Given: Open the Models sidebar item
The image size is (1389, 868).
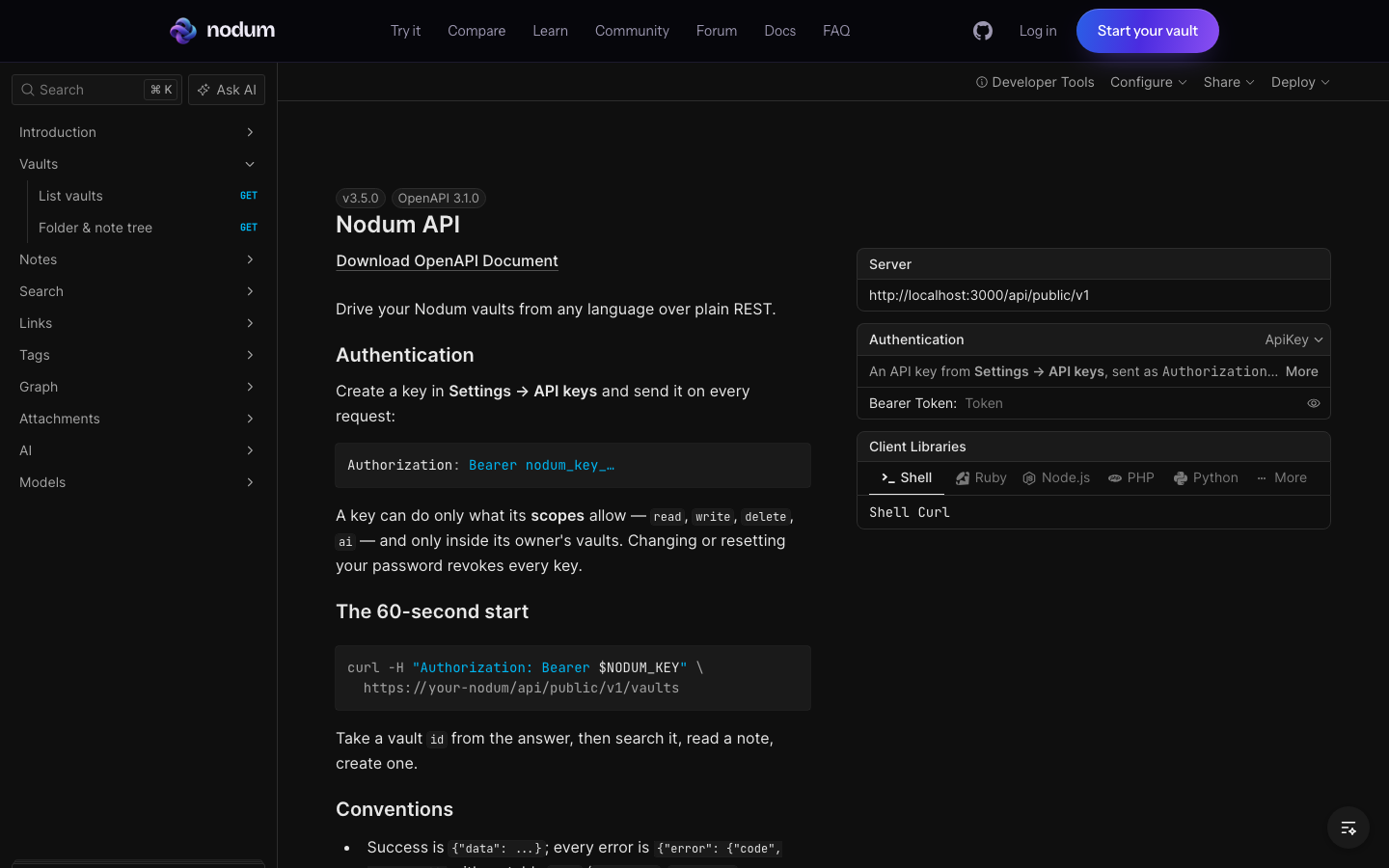Looking at the screenshot, I should [x=138, y=482].
